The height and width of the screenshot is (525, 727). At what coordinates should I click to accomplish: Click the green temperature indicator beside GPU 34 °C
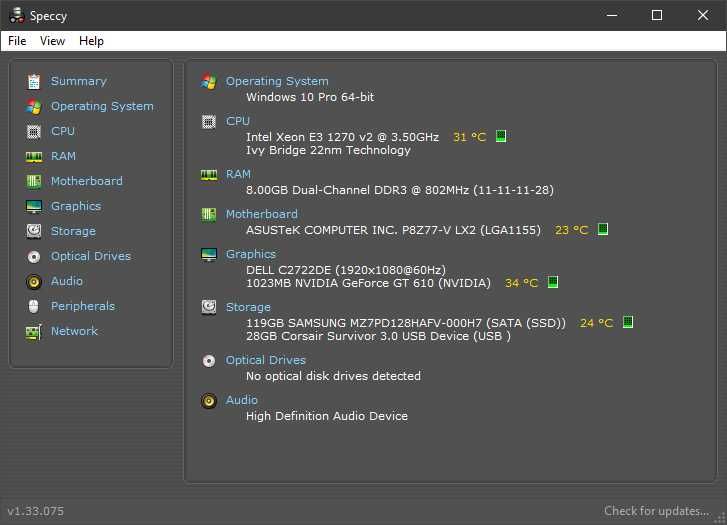(553, 282)
